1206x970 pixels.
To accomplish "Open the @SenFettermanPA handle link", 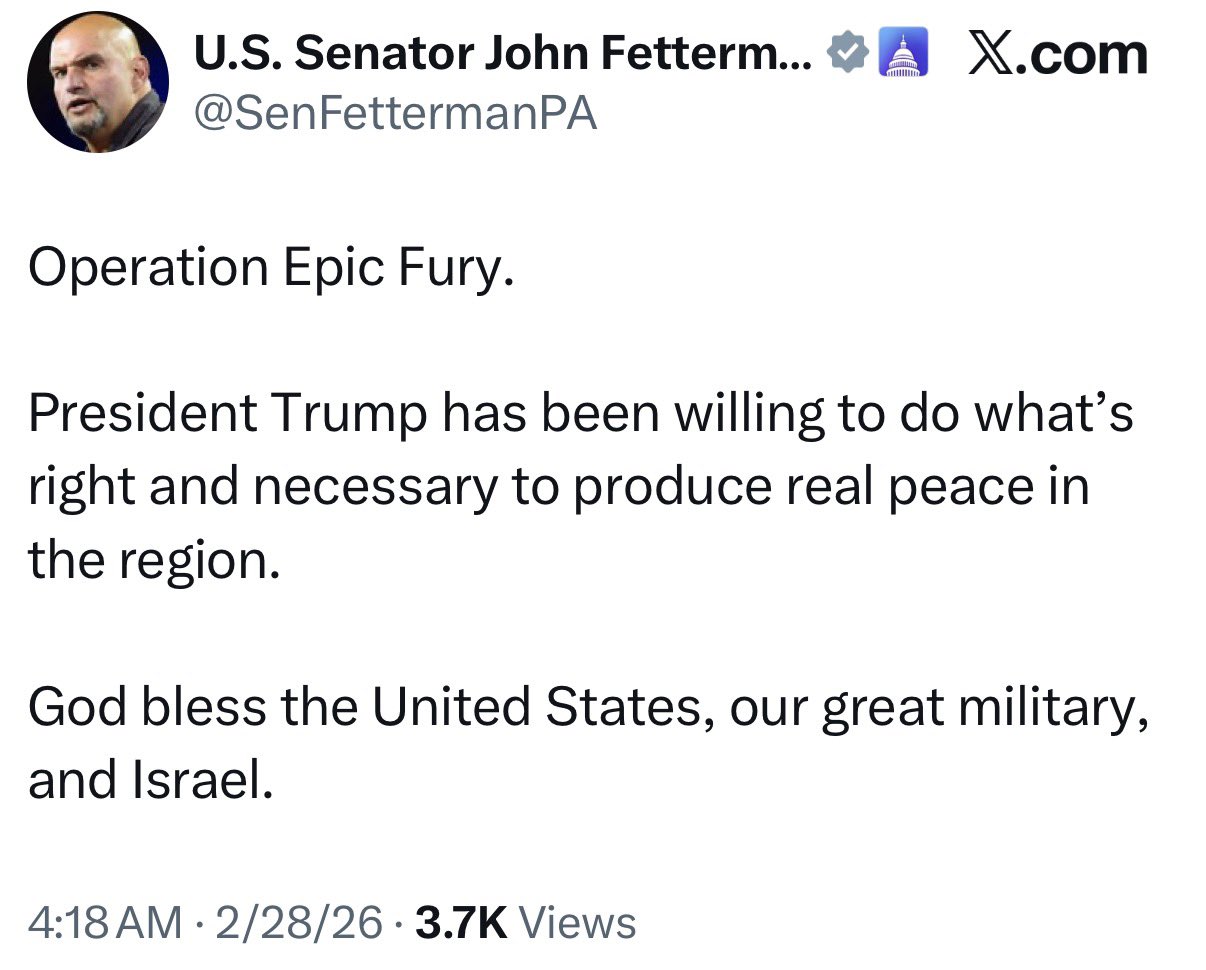I will click(394, 113).
